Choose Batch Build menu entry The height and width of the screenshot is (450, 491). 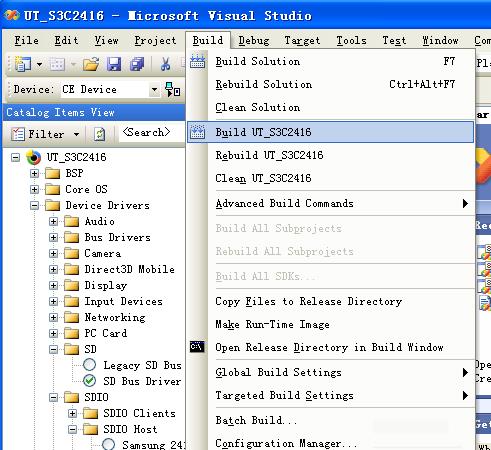click(331, 420)
